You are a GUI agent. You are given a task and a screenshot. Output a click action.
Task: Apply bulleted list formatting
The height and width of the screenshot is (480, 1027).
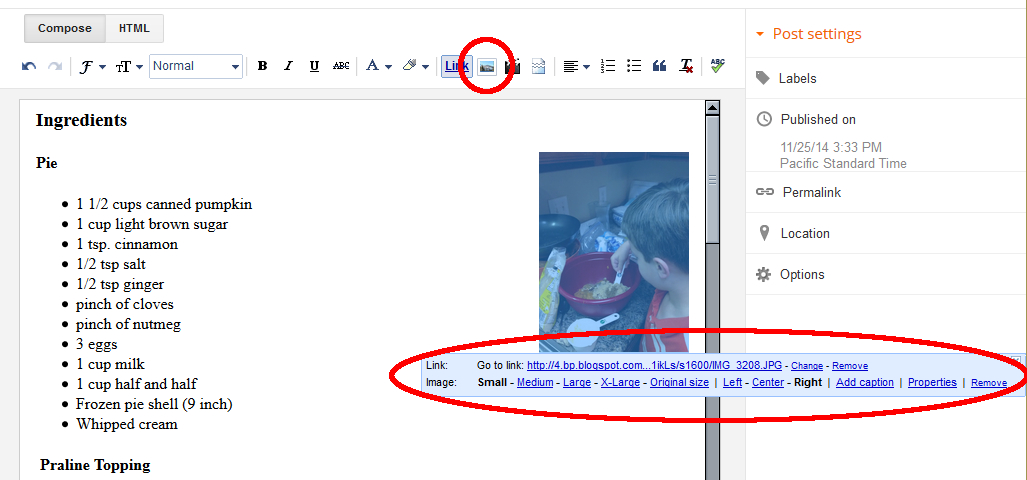click(633, 67)
